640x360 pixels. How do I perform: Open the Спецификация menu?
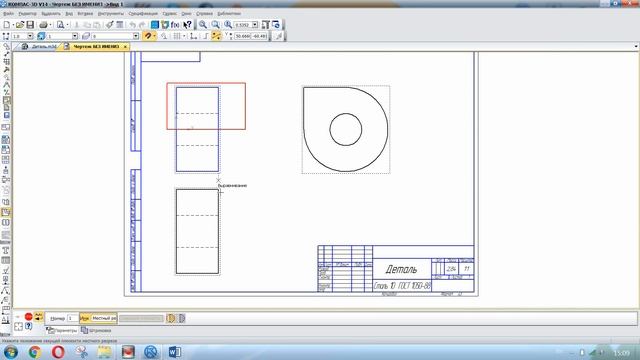(143, 13)
